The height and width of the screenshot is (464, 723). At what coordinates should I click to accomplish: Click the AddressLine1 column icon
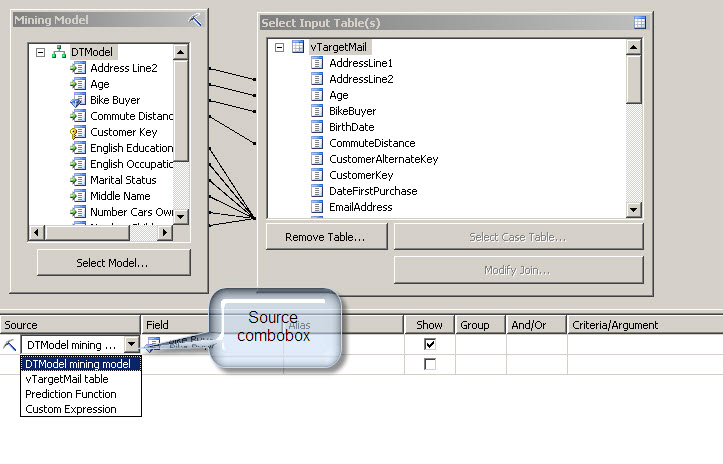[x=317, y=63]
